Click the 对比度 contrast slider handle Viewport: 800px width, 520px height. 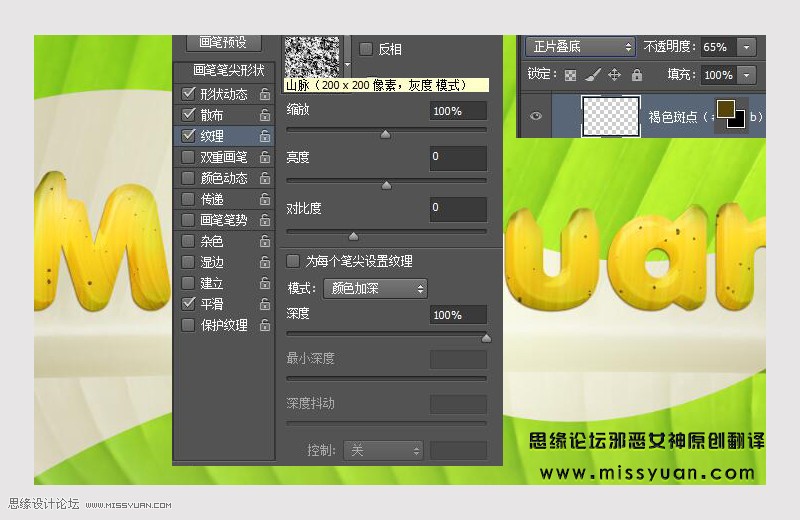tap(354, 236)
